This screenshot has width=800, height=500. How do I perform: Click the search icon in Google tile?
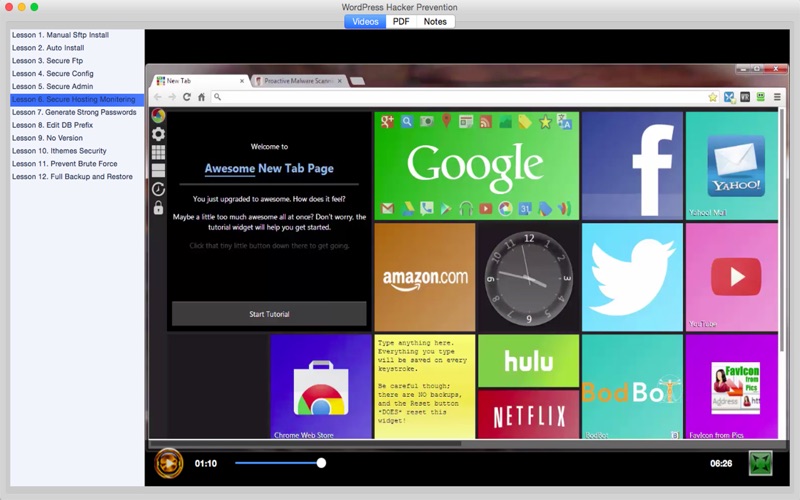pyautogui.click(x=407, y=121)
